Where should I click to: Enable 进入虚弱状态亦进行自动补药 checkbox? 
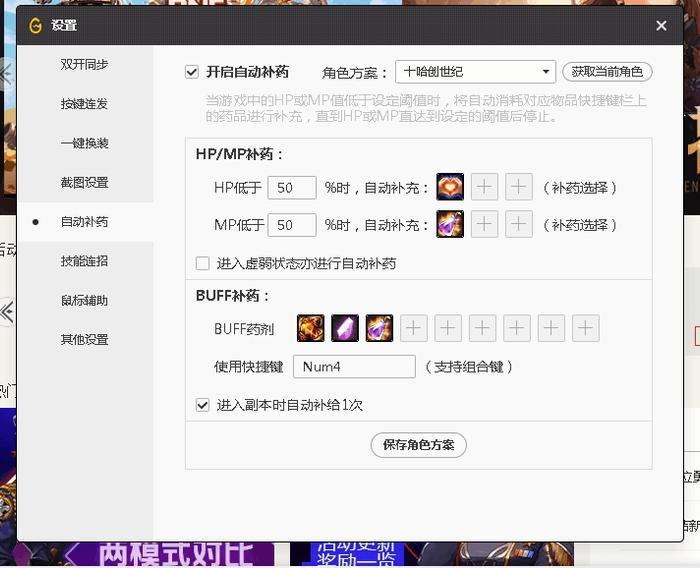203,264
